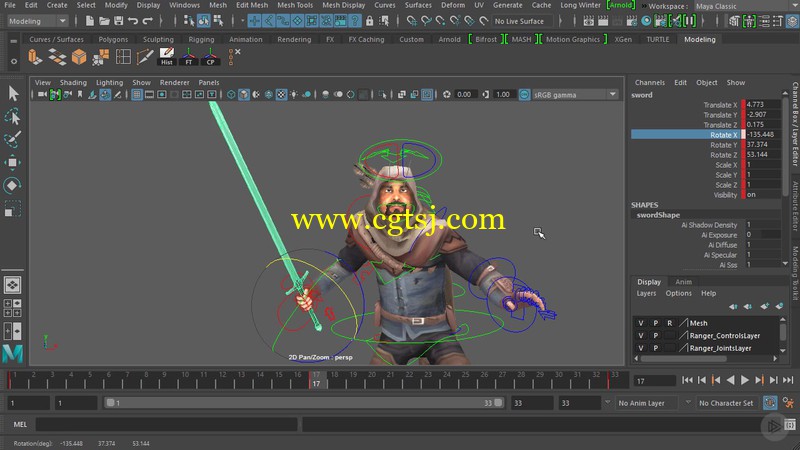Open the Deform menu

(x=453, y=5)
